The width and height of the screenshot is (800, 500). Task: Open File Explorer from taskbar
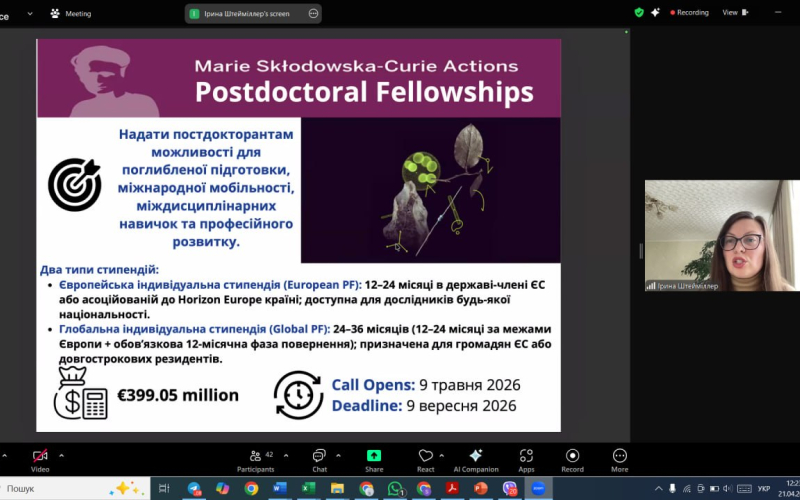tap(337, 489)
